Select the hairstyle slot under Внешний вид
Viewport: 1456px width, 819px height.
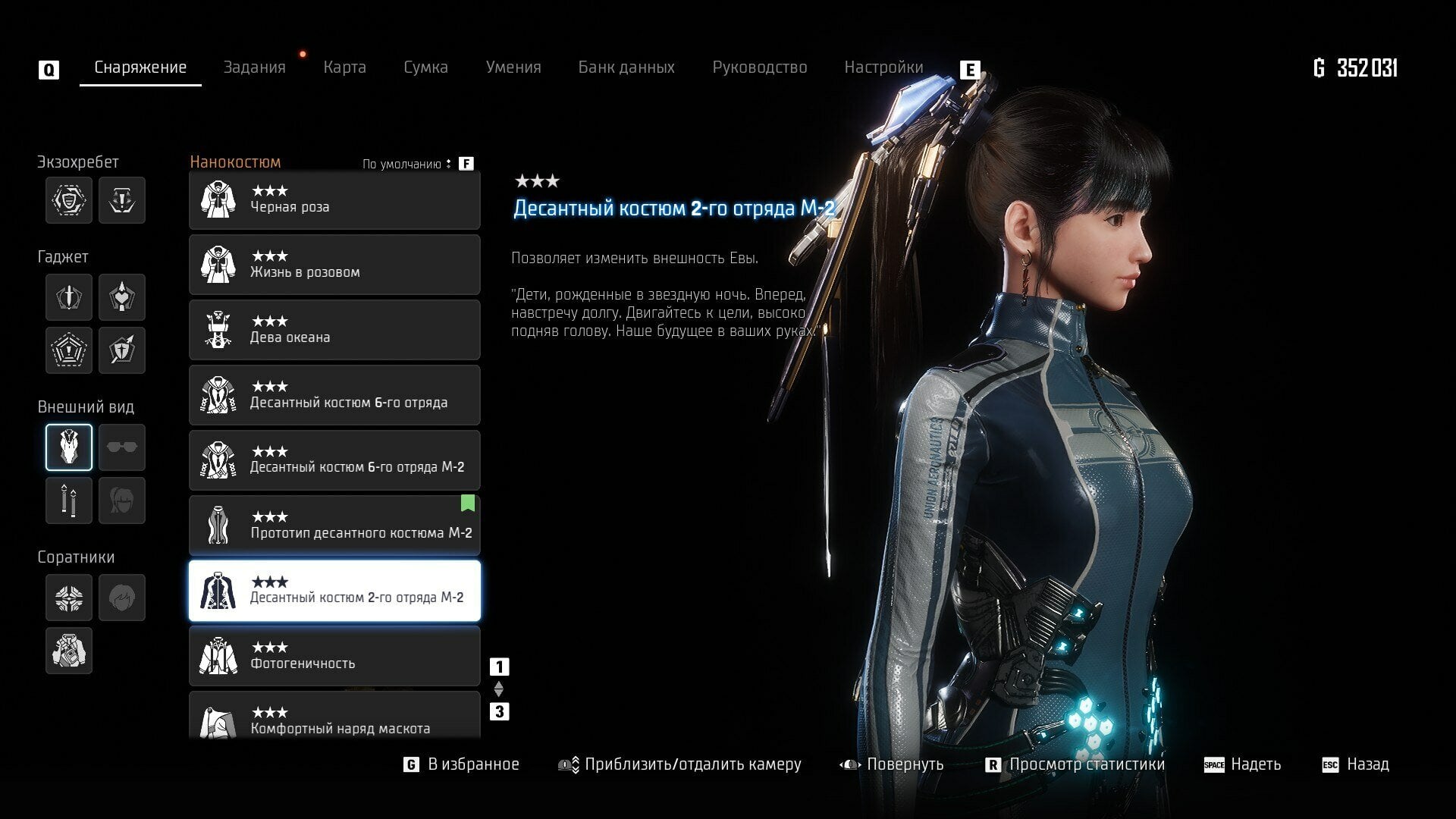(122, 500)
